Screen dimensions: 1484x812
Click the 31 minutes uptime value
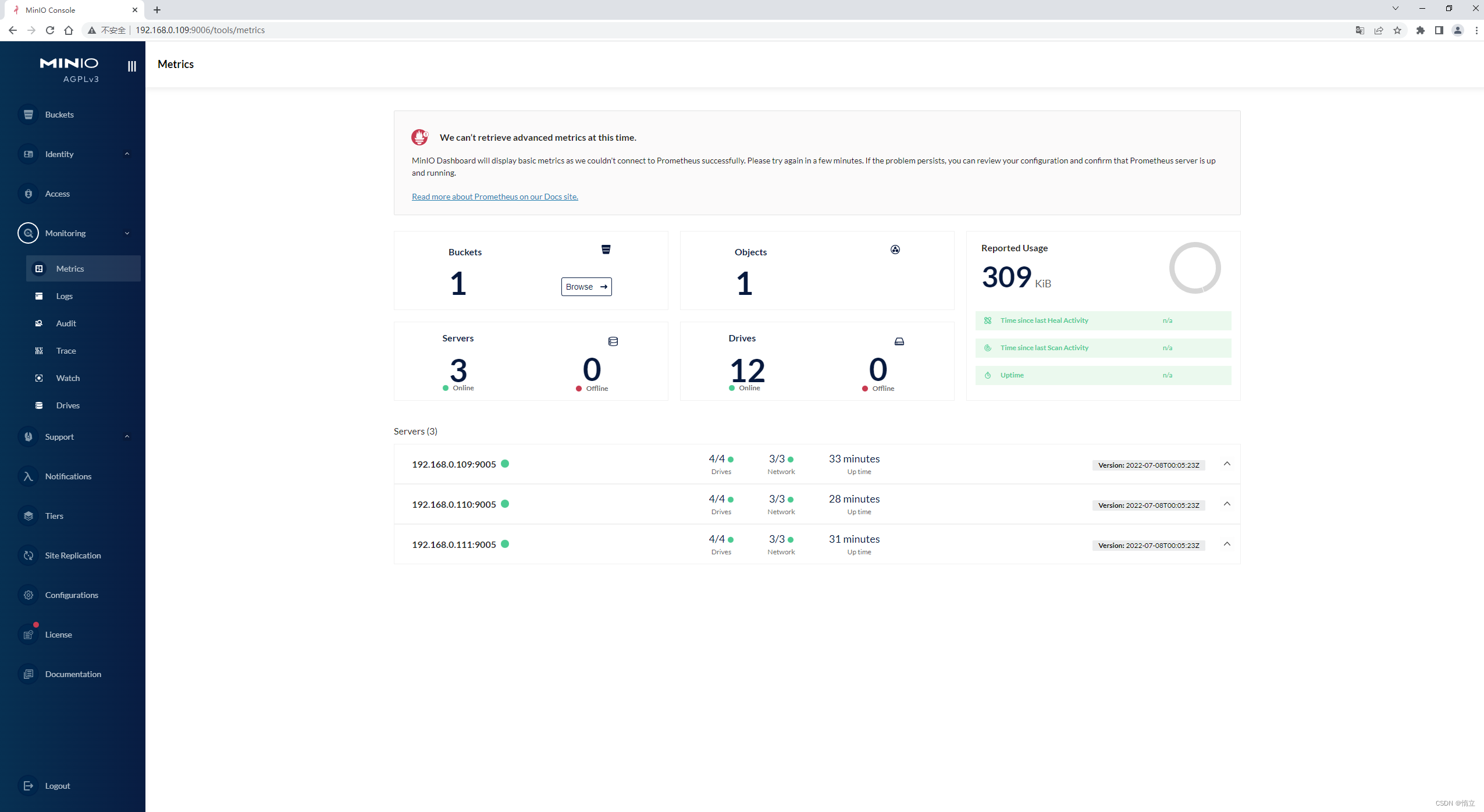(x=854, y=539)
